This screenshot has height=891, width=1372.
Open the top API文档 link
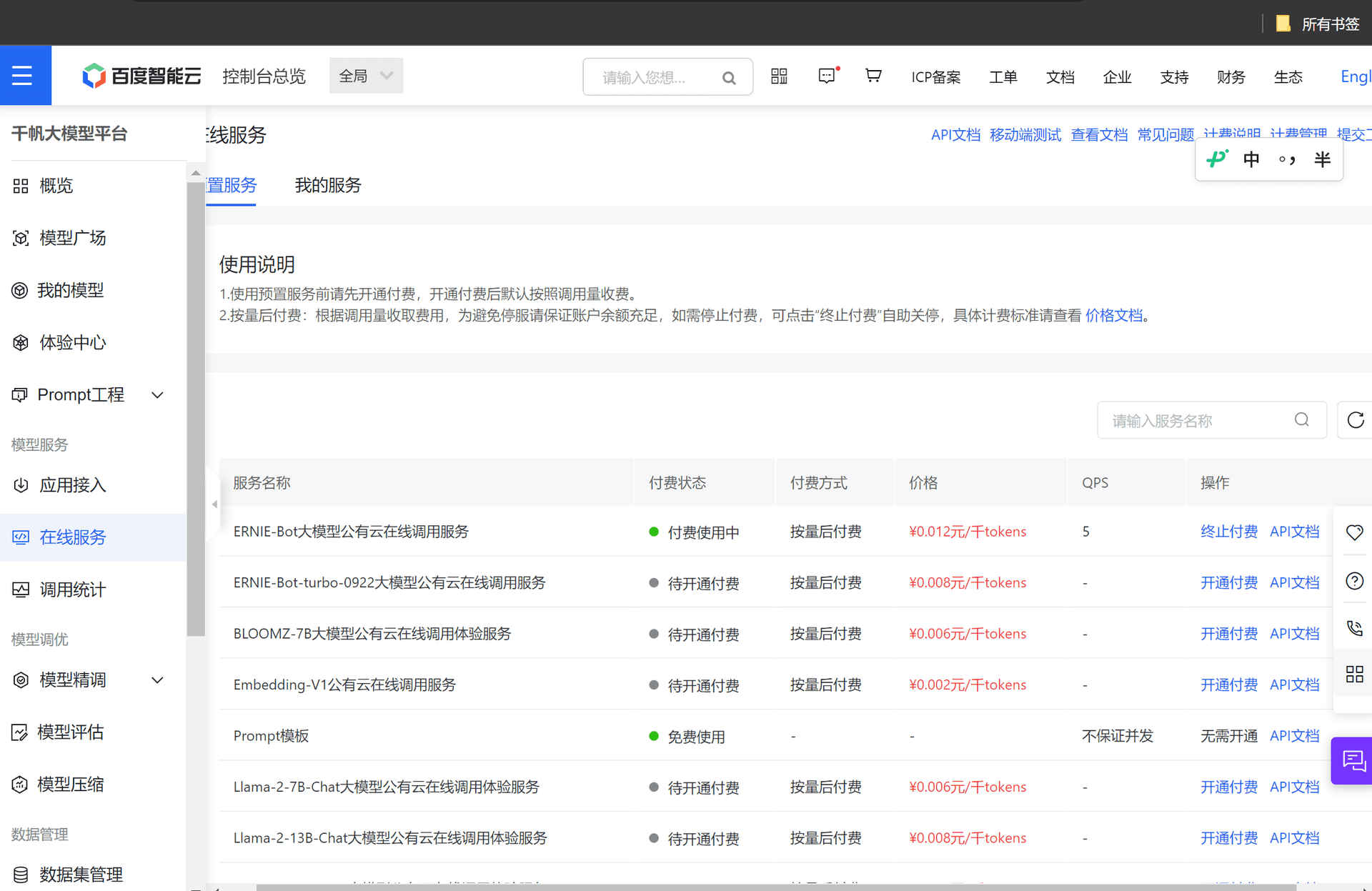click(955, 135)
